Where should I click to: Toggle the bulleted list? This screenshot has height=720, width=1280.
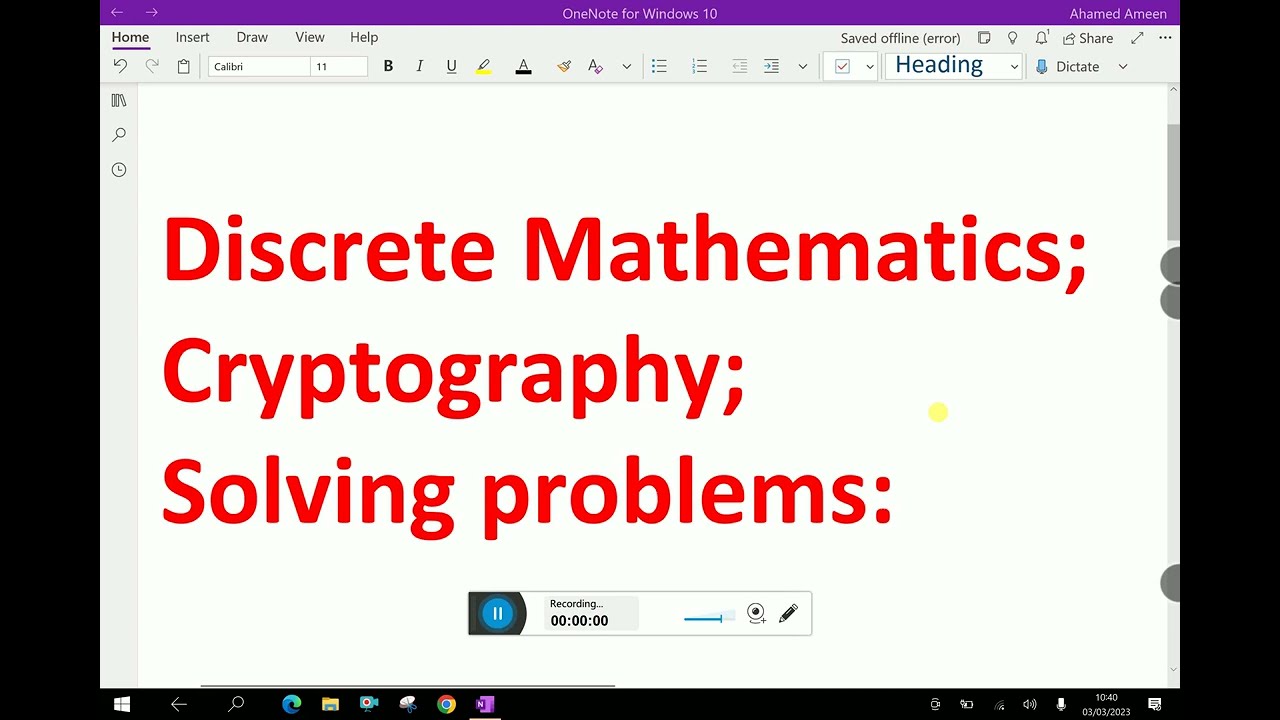659,66
